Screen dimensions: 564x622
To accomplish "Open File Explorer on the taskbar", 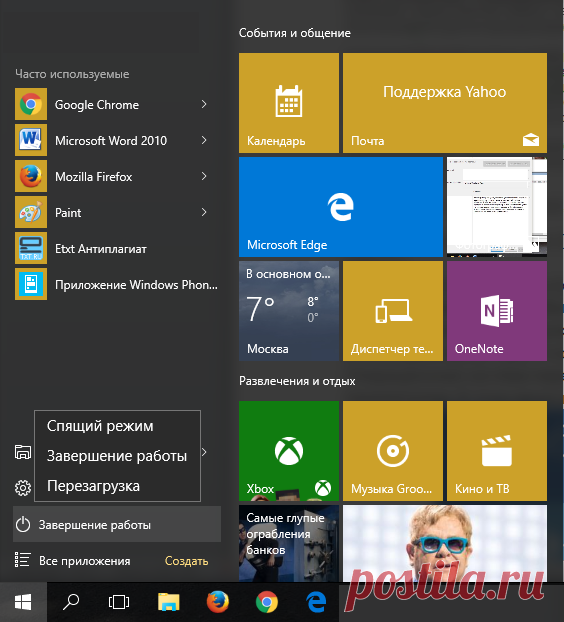I will pyautogui.click(x=169, y=602).
